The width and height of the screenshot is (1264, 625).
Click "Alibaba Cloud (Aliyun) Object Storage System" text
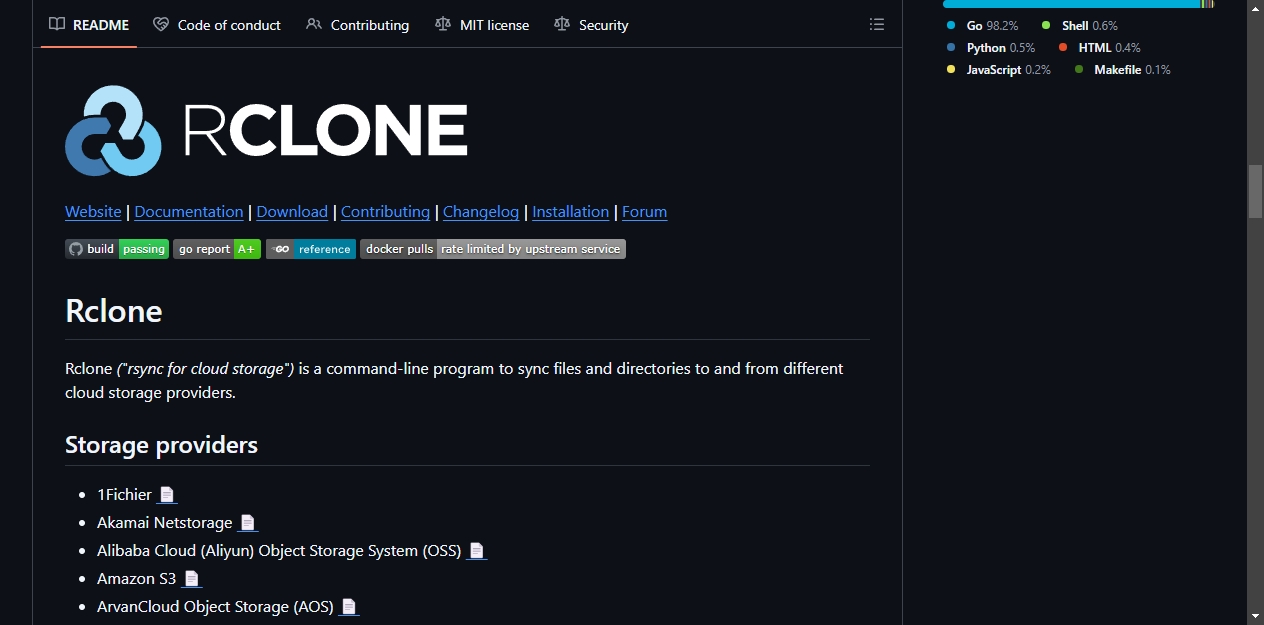click(257, 551)
